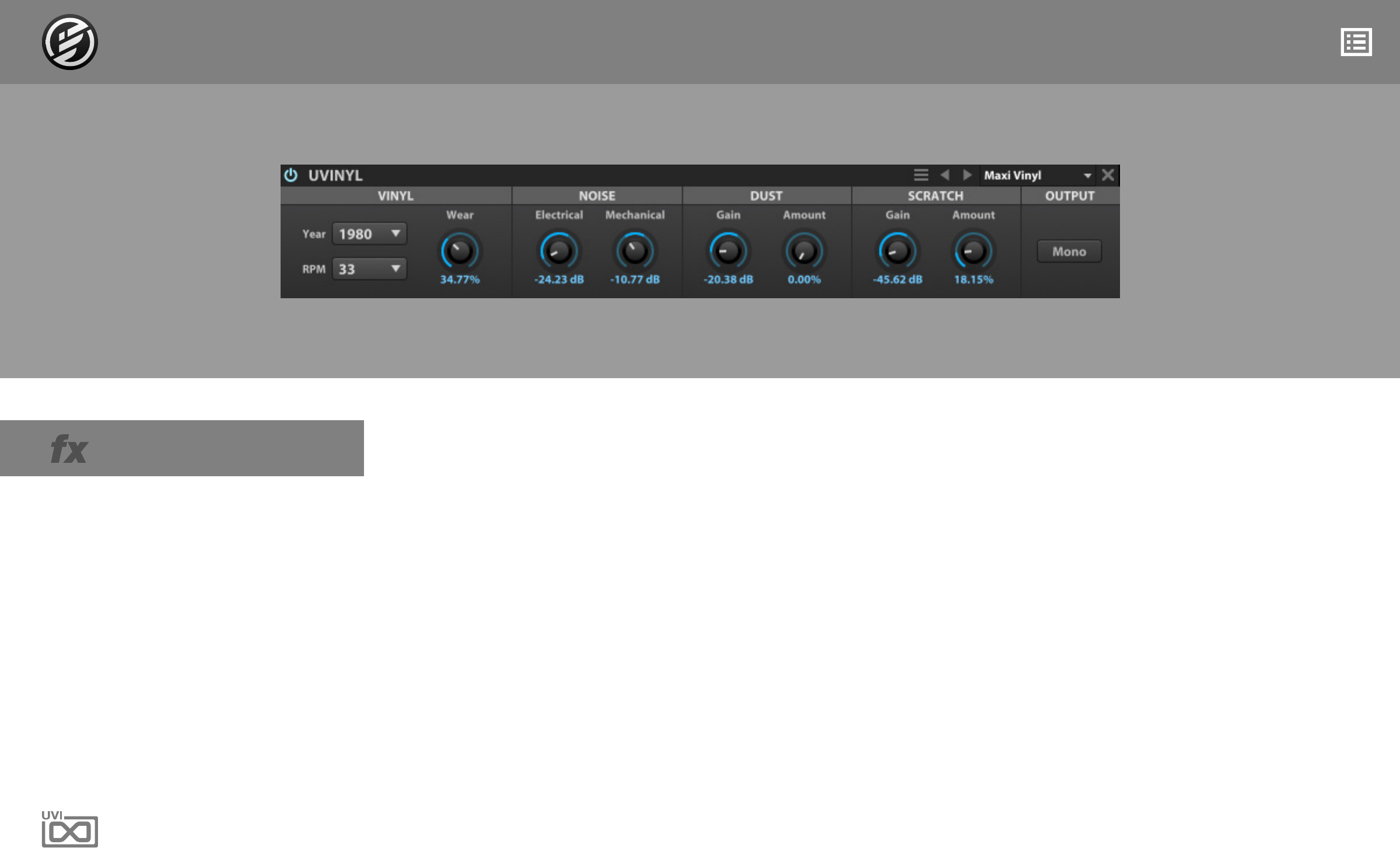Screen dimensions: 1400x848
Task: Go to the next preset arrow
Action: pyautogui.click(x=967, y=175)
